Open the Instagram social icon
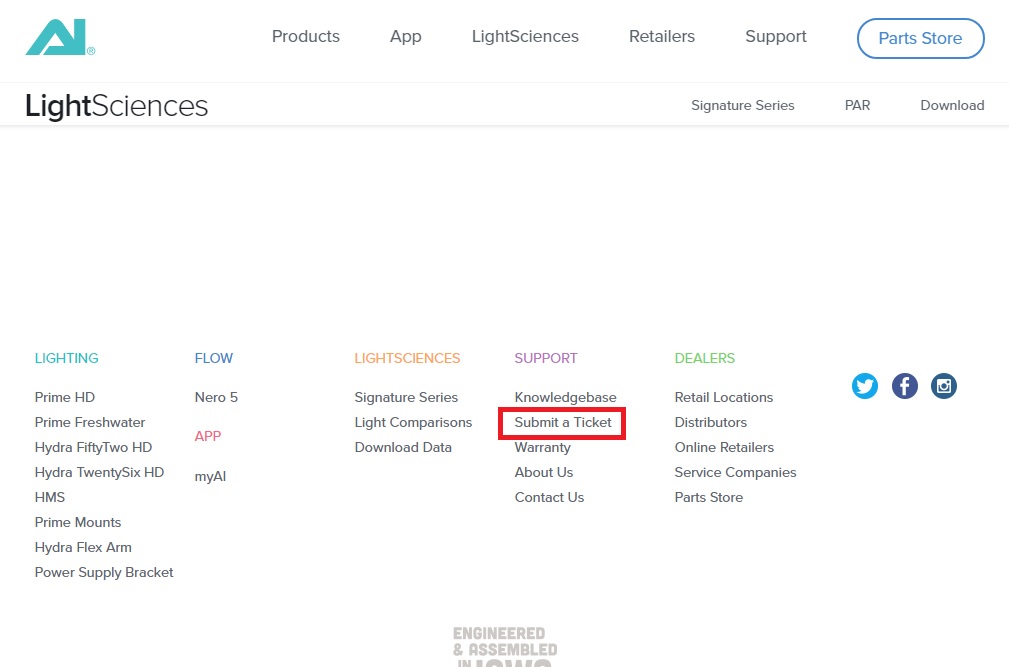The image size is (1009, 667). tap(943, 386)
